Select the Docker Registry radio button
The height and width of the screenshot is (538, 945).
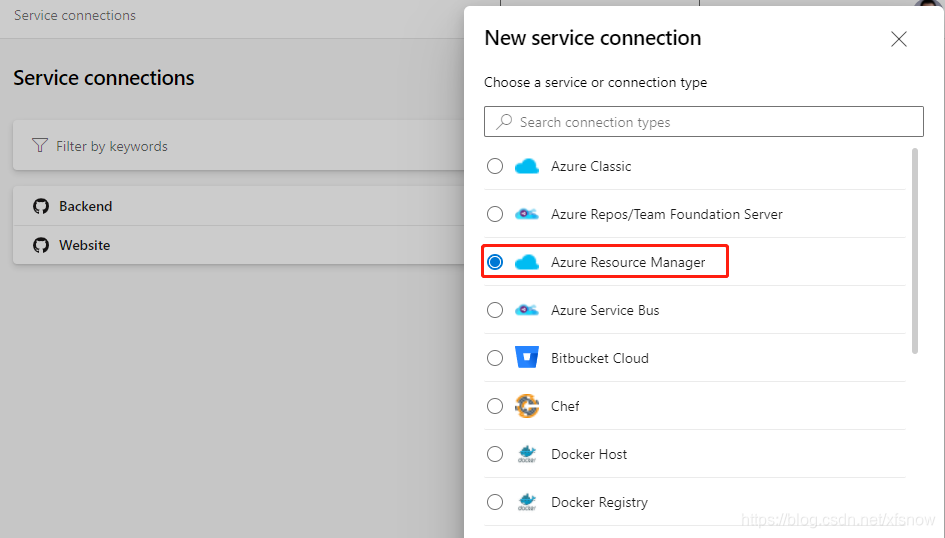point(495,502)
